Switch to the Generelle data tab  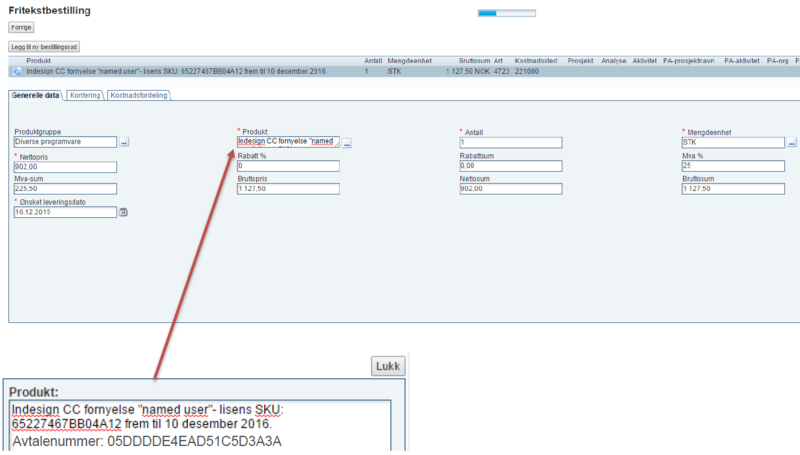(x=35, y=95)
